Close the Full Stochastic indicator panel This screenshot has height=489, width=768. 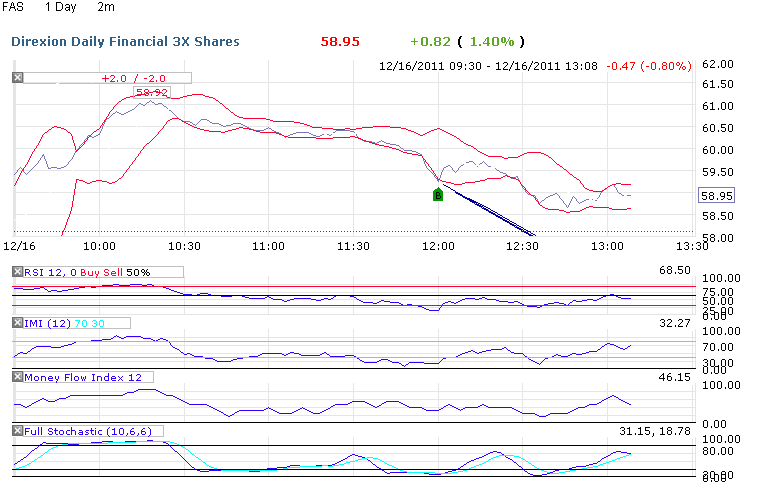pyautogui.click(x=18, y=430)
